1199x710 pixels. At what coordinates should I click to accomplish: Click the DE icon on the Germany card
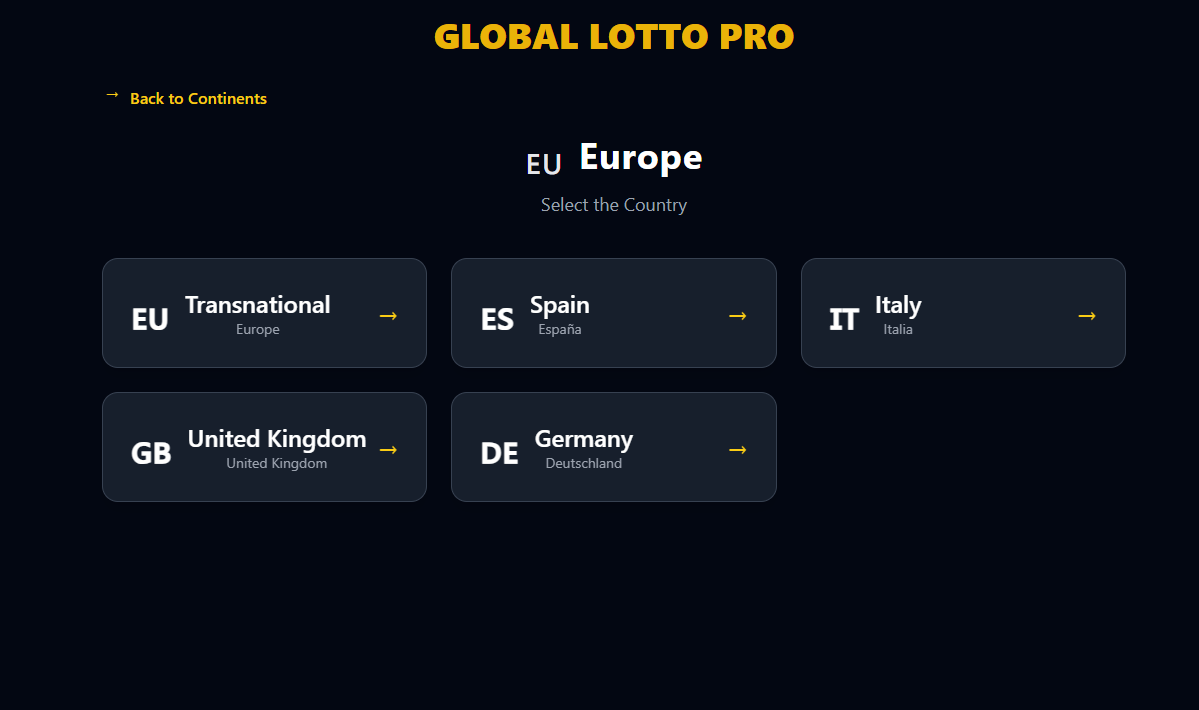point(500,452)
